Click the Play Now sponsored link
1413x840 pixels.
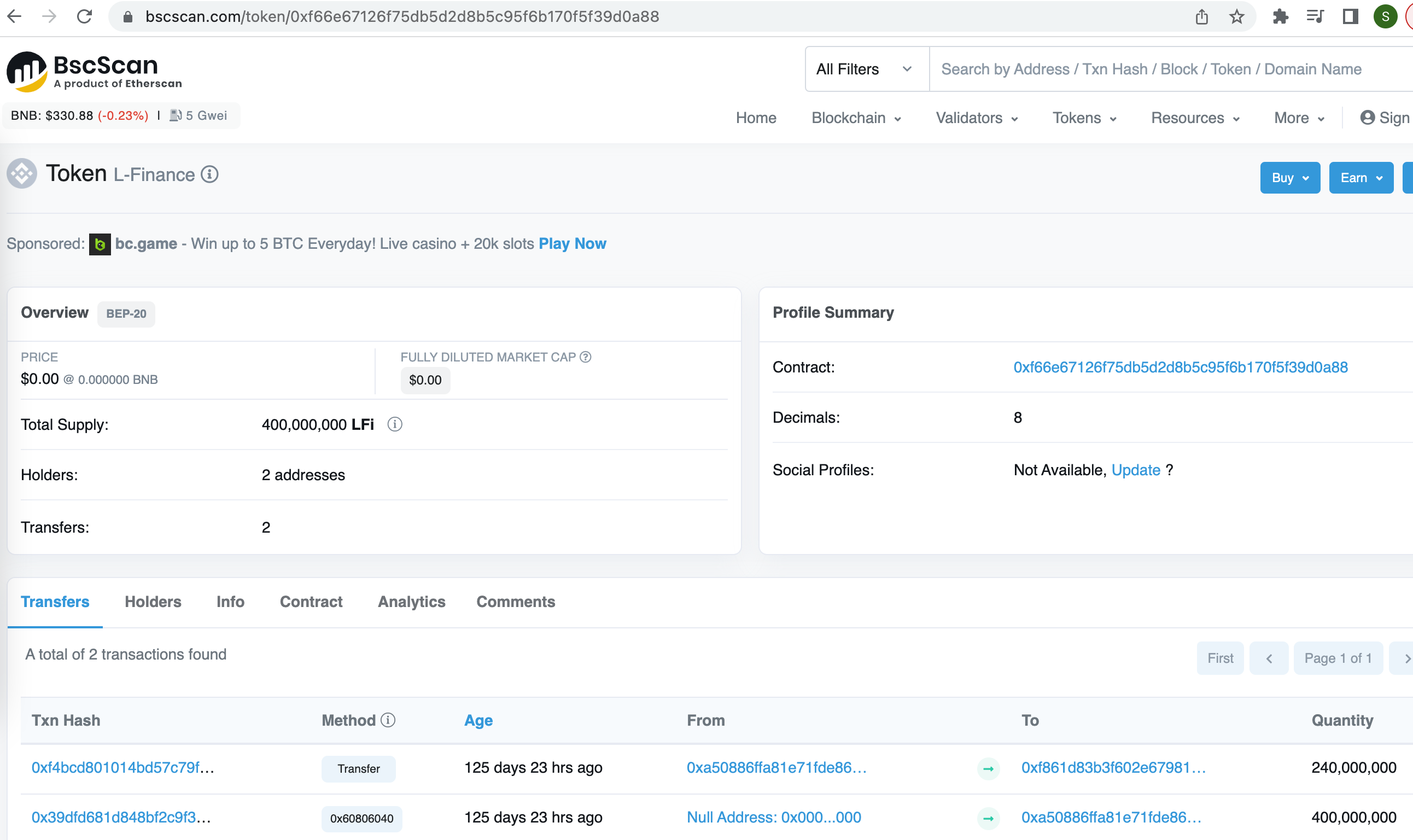(x=572, y=243)
